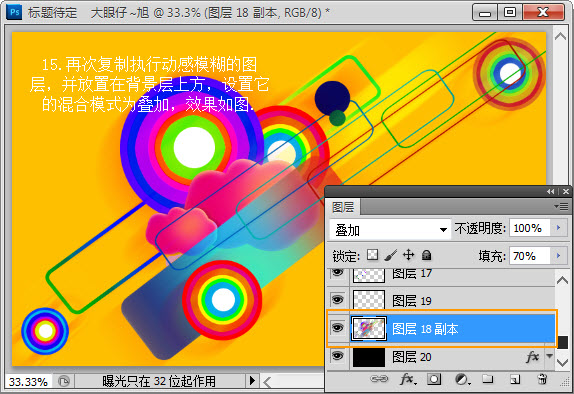Open the 不透明度 opacity slider arrow
Image resolution: width=574 pixels, height=394 pixels.
pos(558,228)
